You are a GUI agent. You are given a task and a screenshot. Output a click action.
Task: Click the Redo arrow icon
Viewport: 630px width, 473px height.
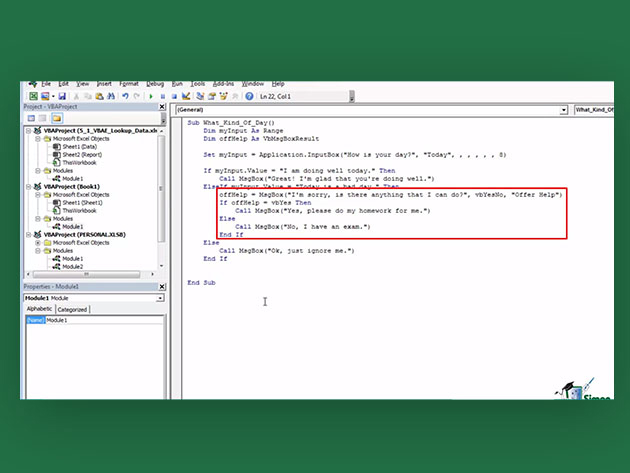point(137,96)
